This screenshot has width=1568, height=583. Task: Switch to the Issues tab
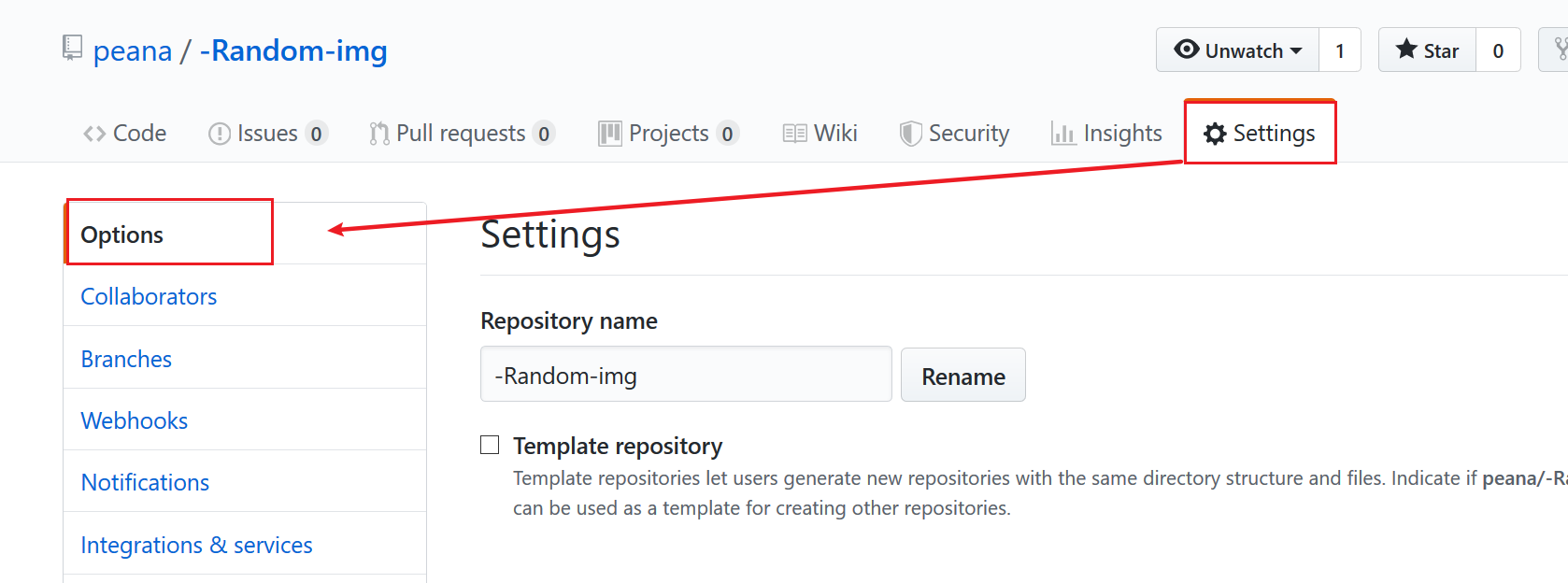coord(268,134)
